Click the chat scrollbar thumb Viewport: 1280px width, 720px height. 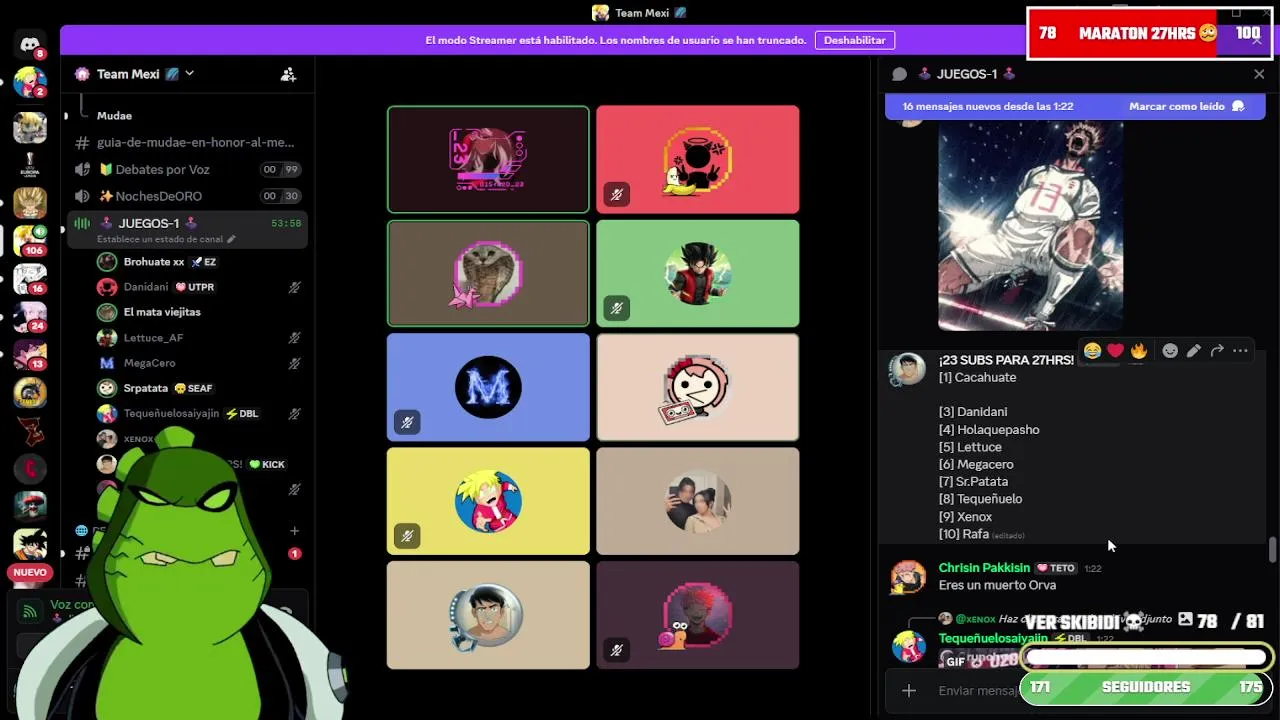click(1272, 550)
